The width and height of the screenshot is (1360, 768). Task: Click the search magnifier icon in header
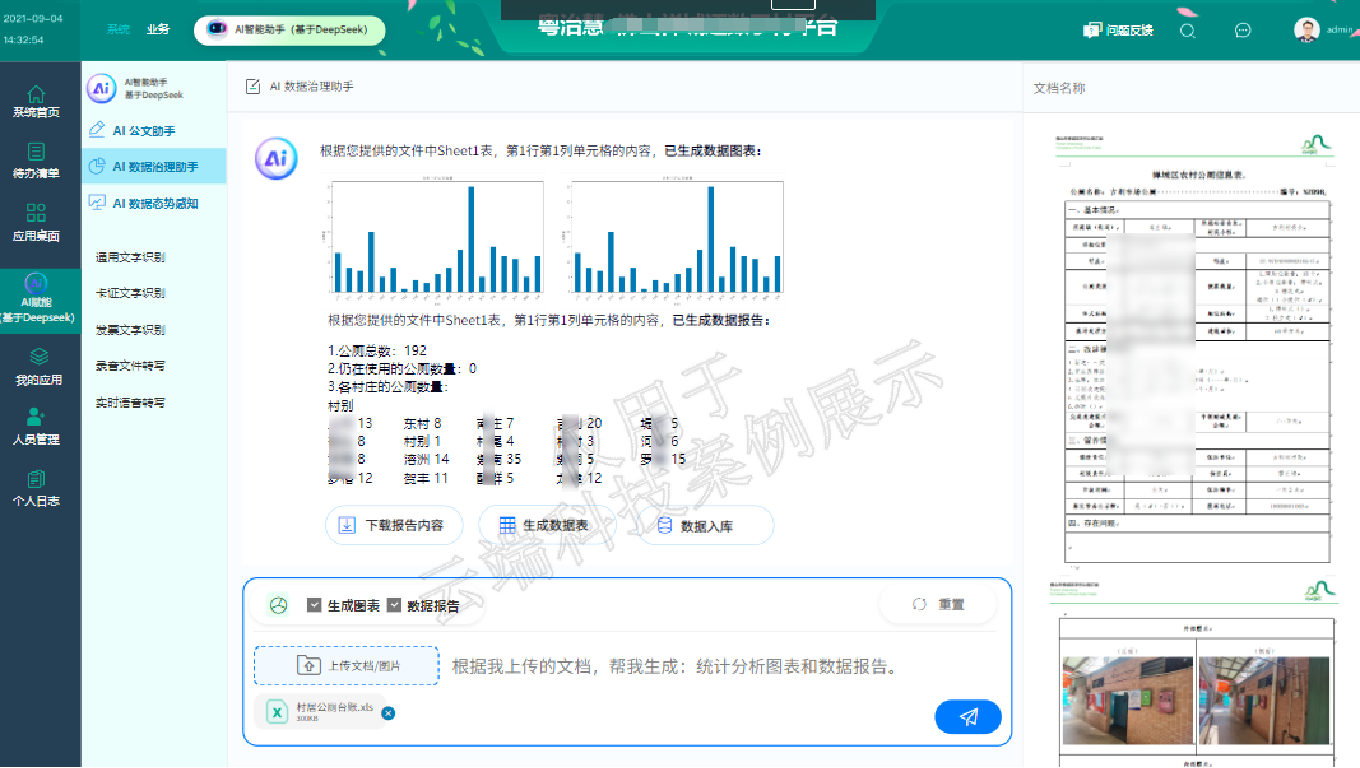(1188, 30)
